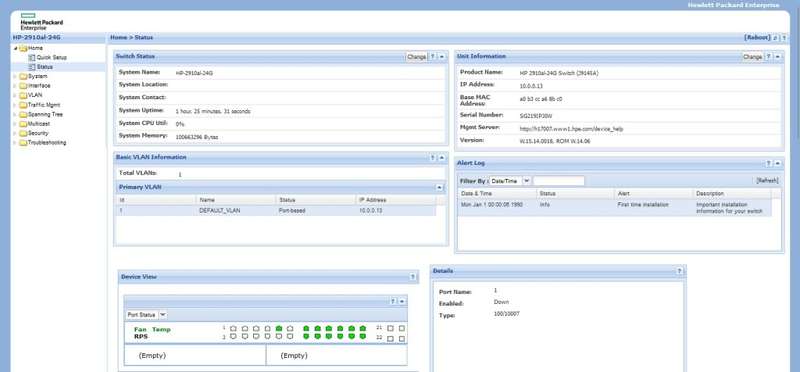
Task: Open help for Unit Information panel
Action: coord(768,57)
